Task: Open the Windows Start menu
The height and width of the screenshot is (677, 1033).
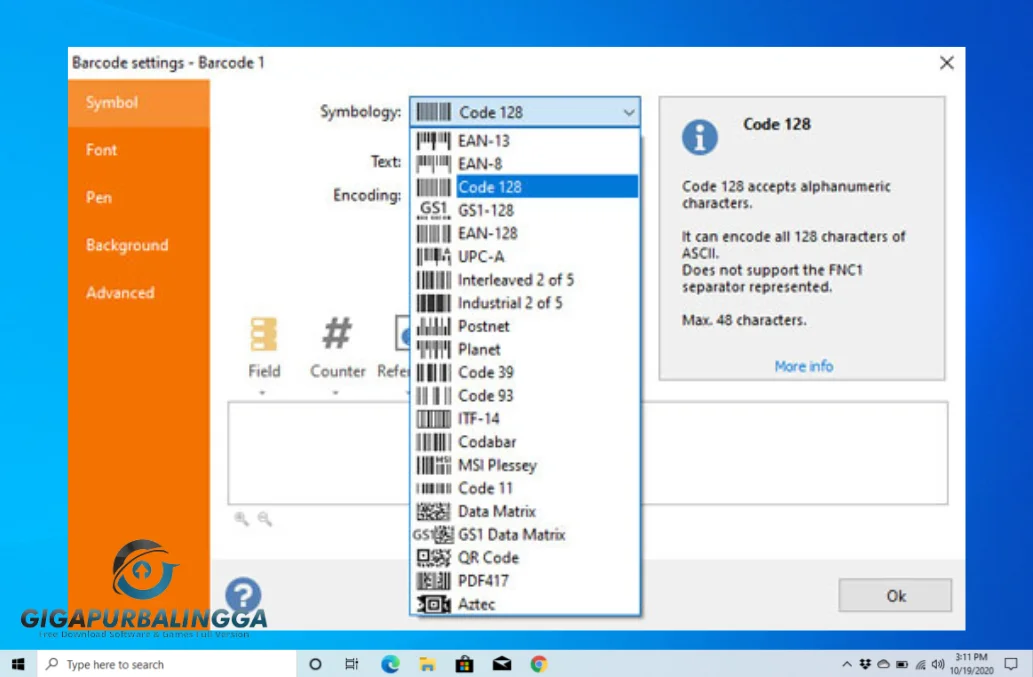Action: pyautogui.click(x=18, y=664)
